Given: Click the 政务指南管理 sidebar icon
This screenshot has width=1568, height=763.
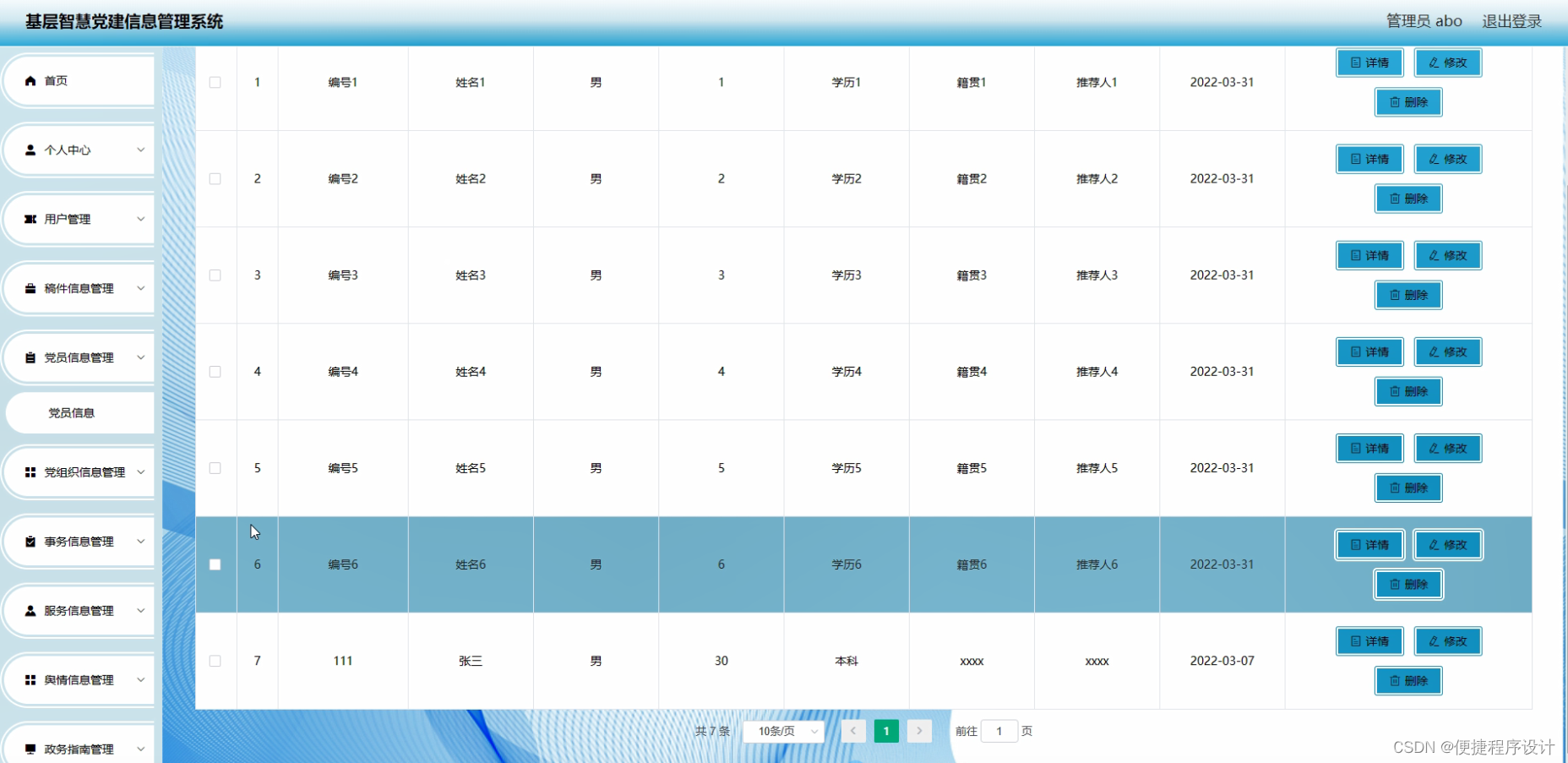Looking at the screenshot, I should 31,749.
